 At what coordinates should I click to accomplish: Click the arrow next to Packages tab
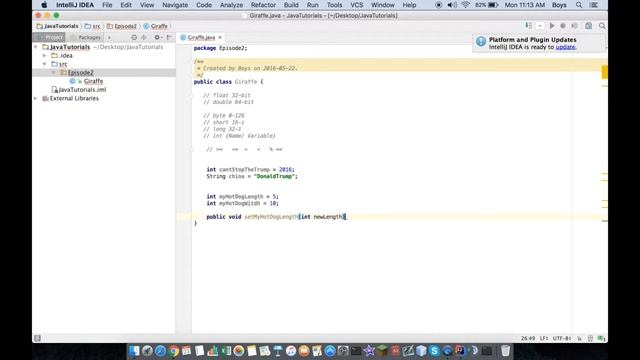click(x=109, y=37)
